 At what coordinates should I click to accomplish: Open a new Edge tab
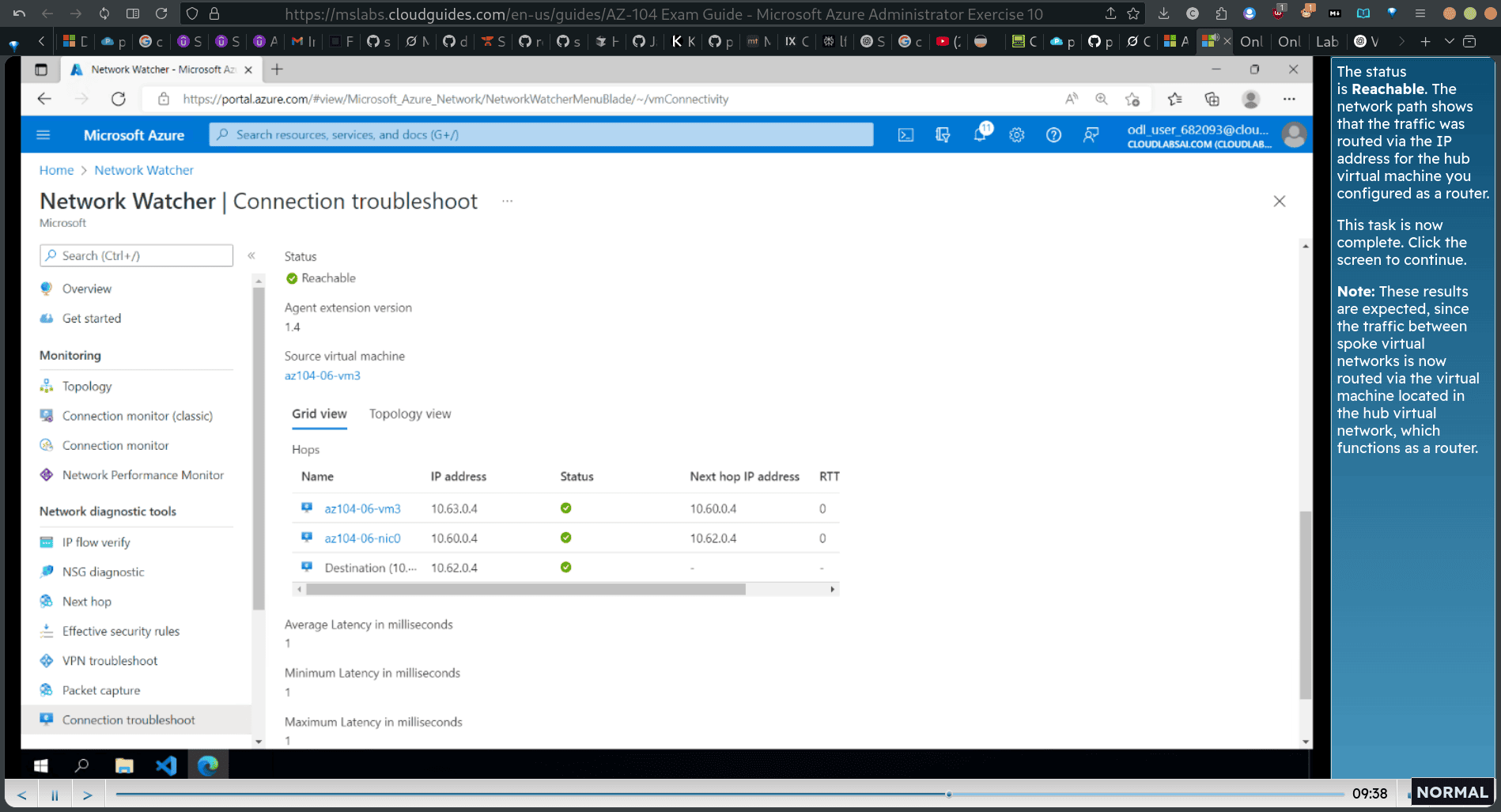tap(277, 70)
